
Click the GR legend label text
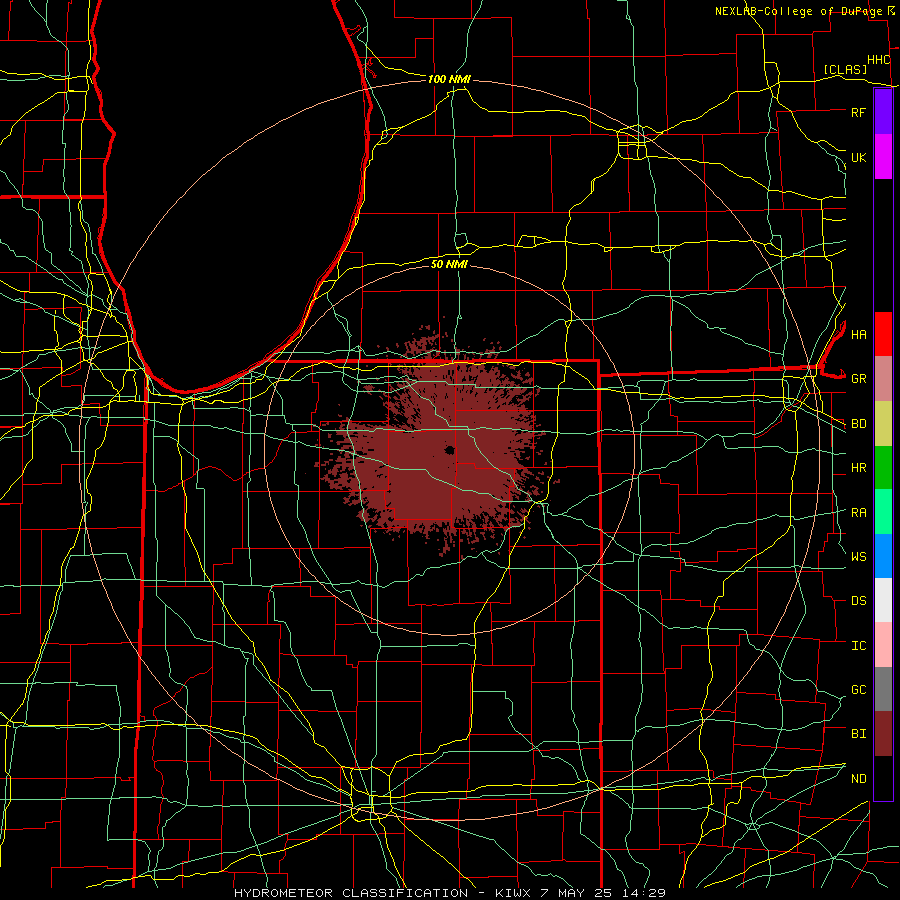click(859, 379)
